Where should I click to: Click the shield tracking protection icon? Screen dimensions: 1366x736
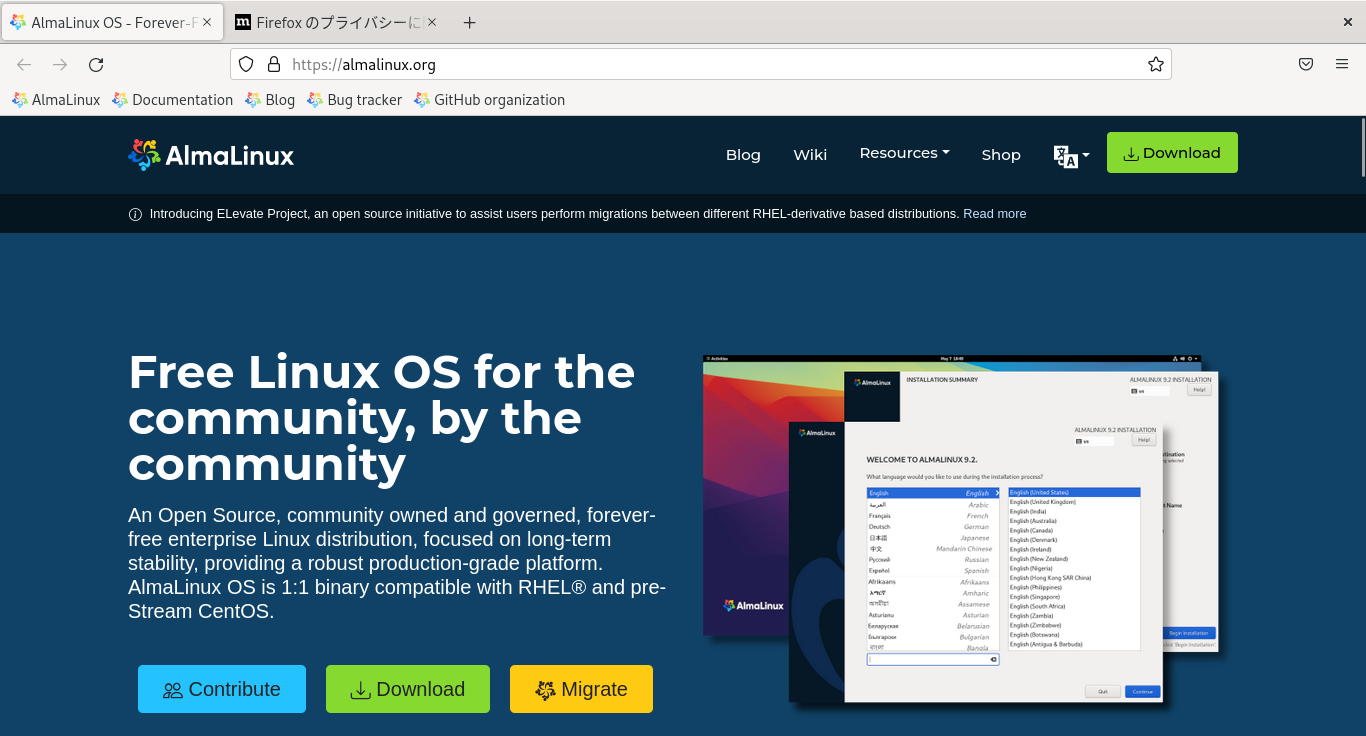[x=246, y=64]
